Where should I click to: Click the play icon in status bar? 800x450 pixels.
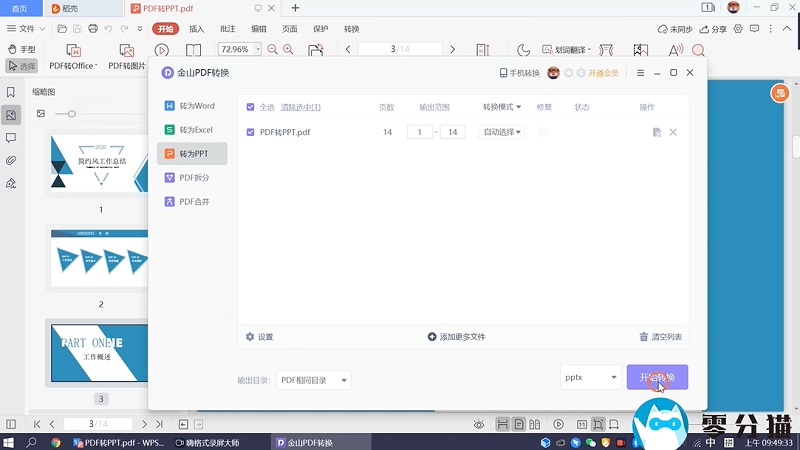click(559, 424)
